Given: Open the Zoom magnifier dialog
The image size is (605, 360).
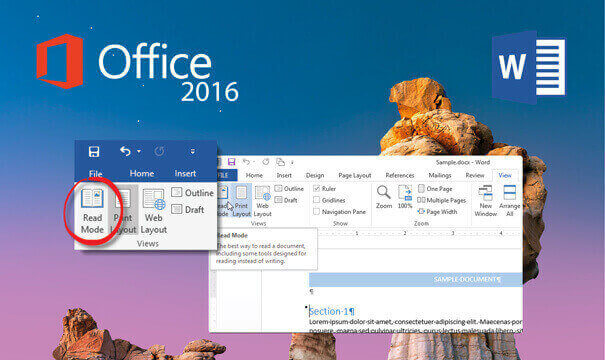Looking at the screenshot, I should click(x=384, y=197).
